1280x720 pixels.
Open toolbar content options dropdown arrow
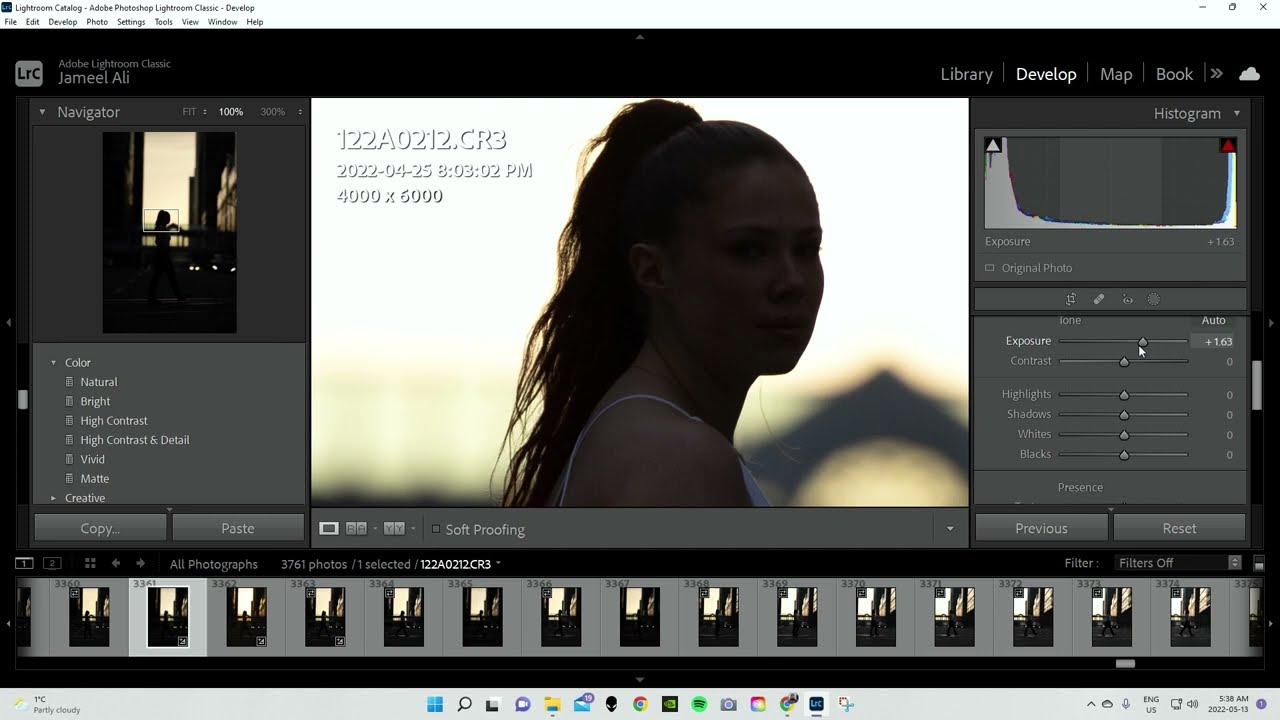[x=950, y=529]
